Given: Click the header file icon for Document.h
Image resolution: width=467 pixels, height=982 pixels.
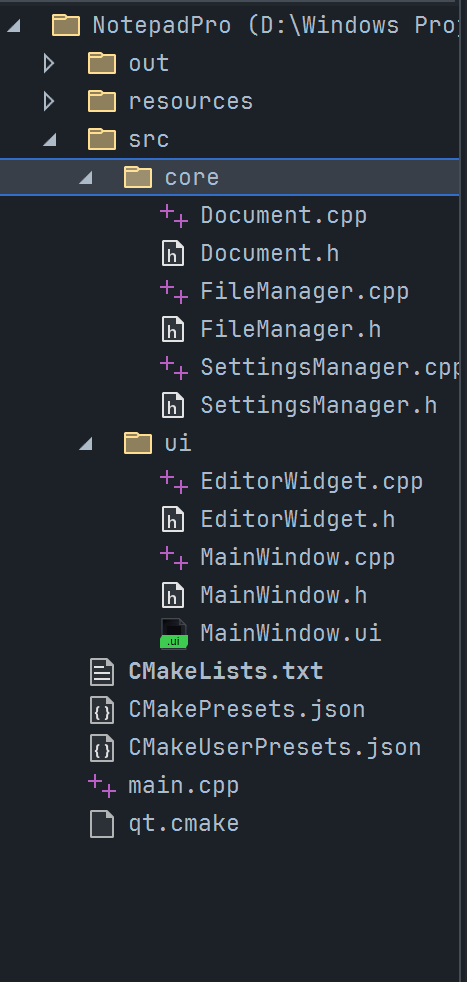Looking at the screenshot, I should click(x=173, y=254).
